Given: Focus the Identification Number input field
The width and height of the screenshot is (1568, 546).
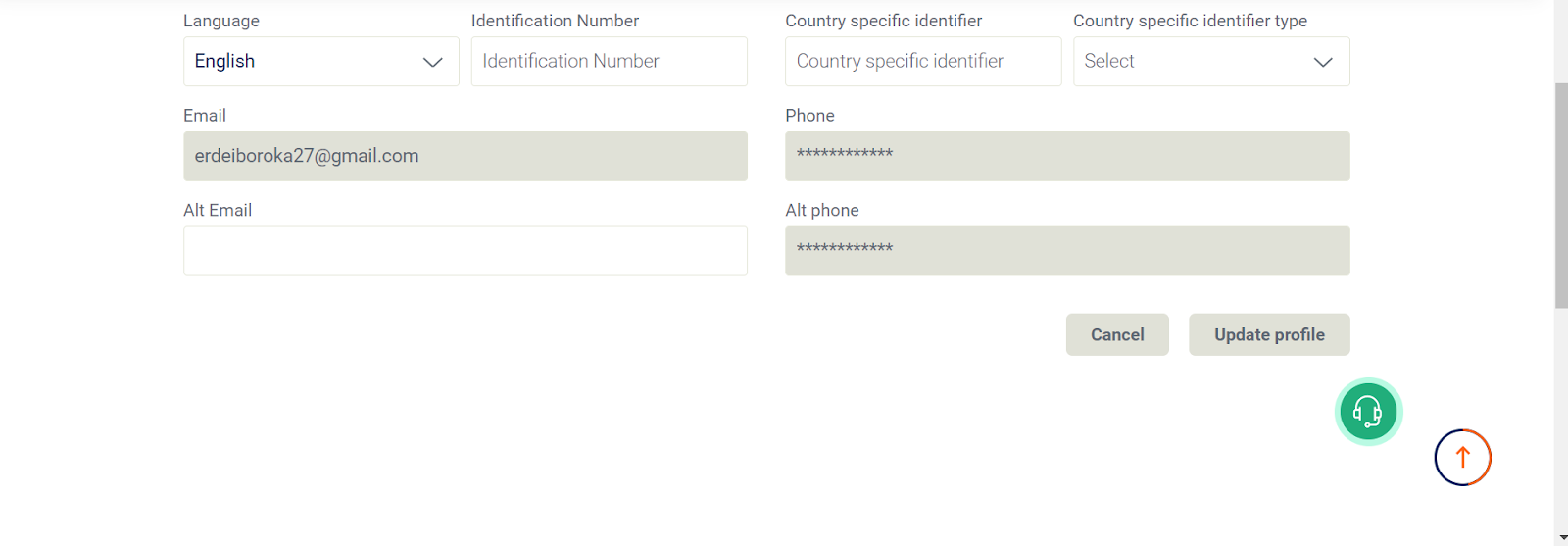Looking at the screenshot, I should (610, 61).
